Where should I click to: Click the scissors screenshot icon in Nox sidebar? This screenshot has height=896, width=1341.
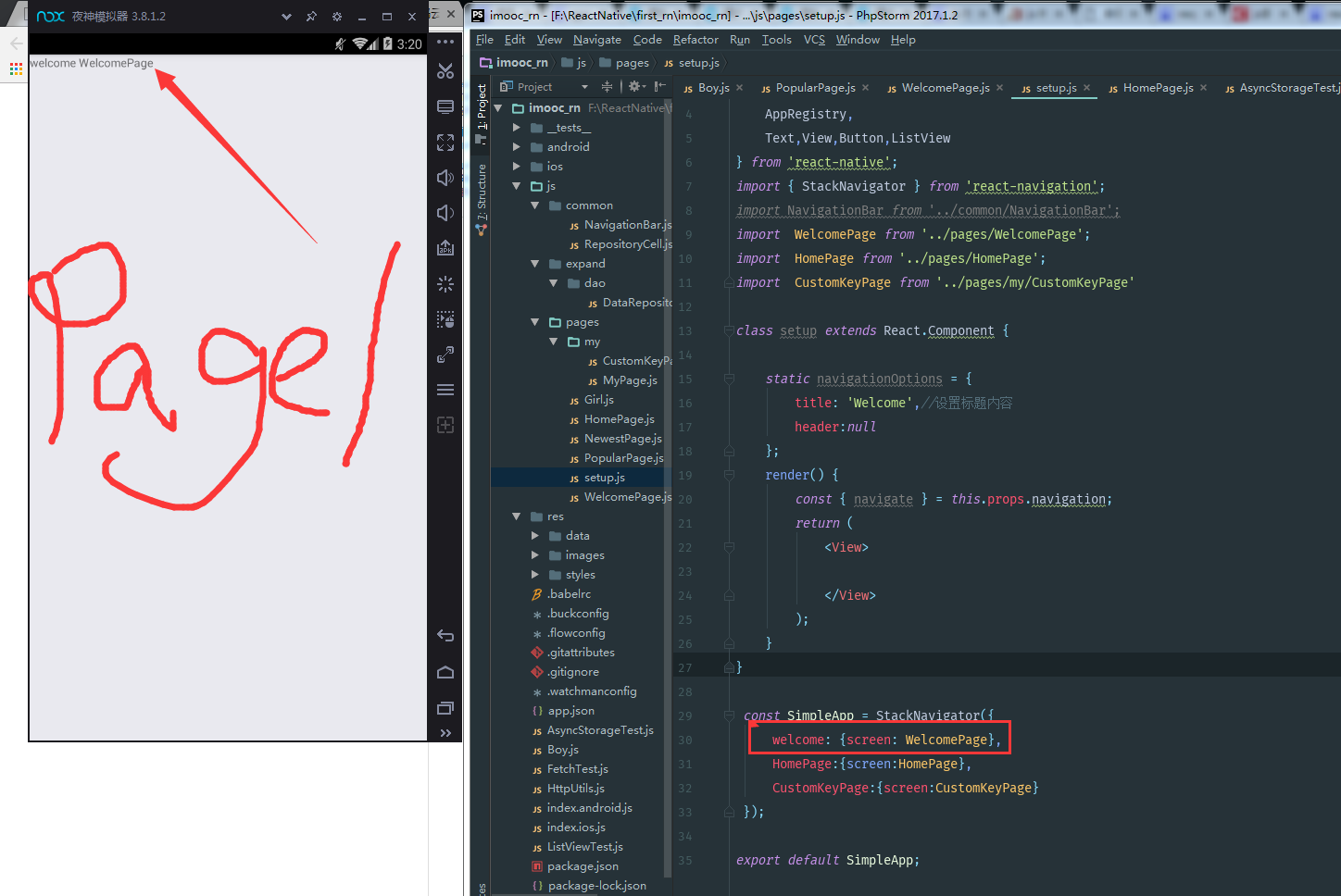445,71
